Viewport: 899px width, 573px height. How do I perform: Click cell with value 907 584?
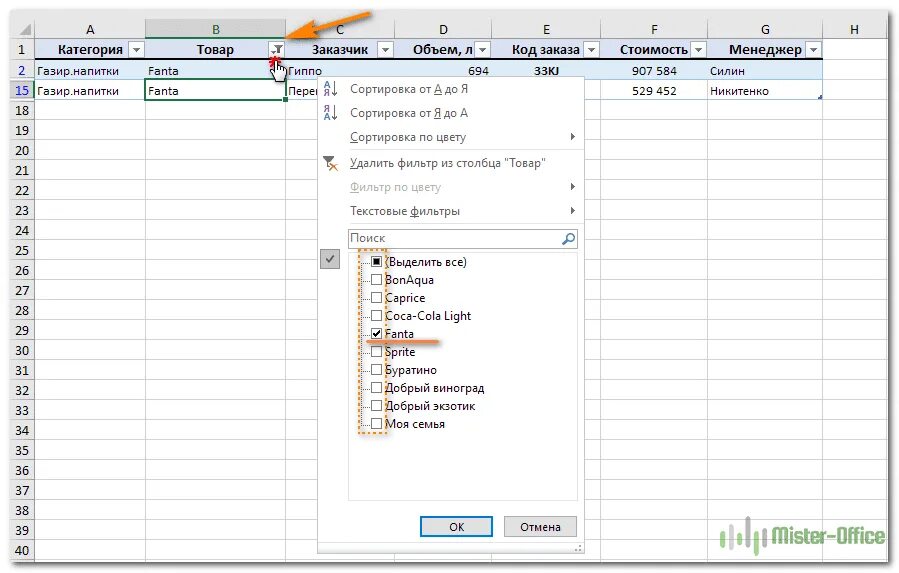[x=654, y=71]
